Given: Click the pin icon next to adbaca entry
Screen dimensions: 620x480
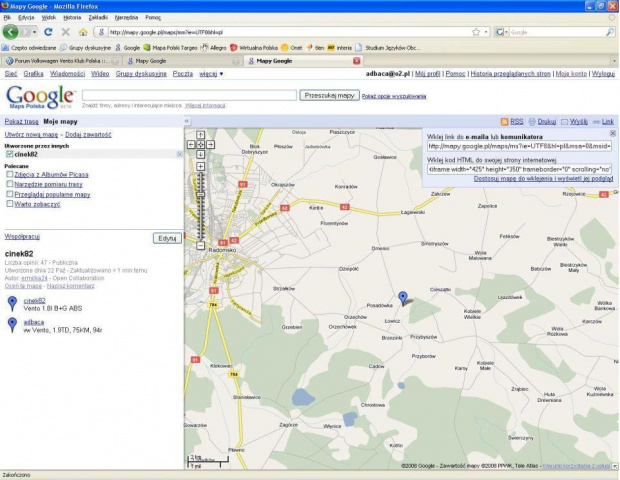Looking at the screenshot, I should pos(13,325).
